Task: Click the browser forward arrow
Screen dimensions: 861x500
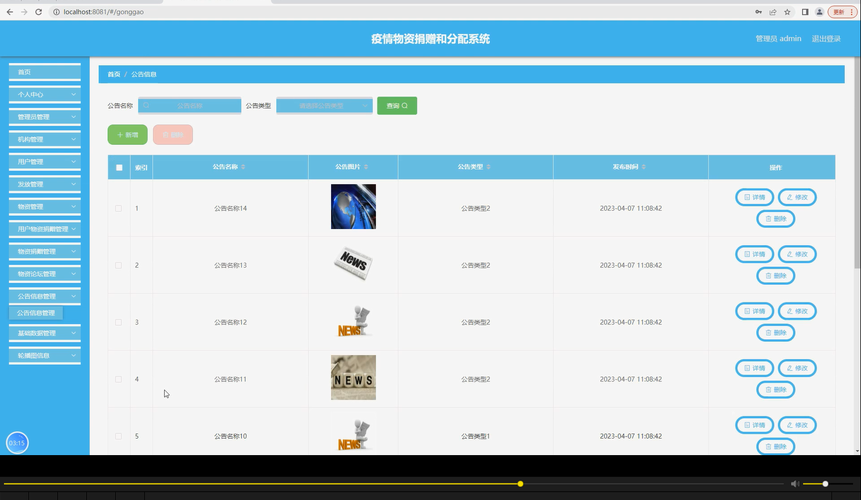Action: click(24, 12)
